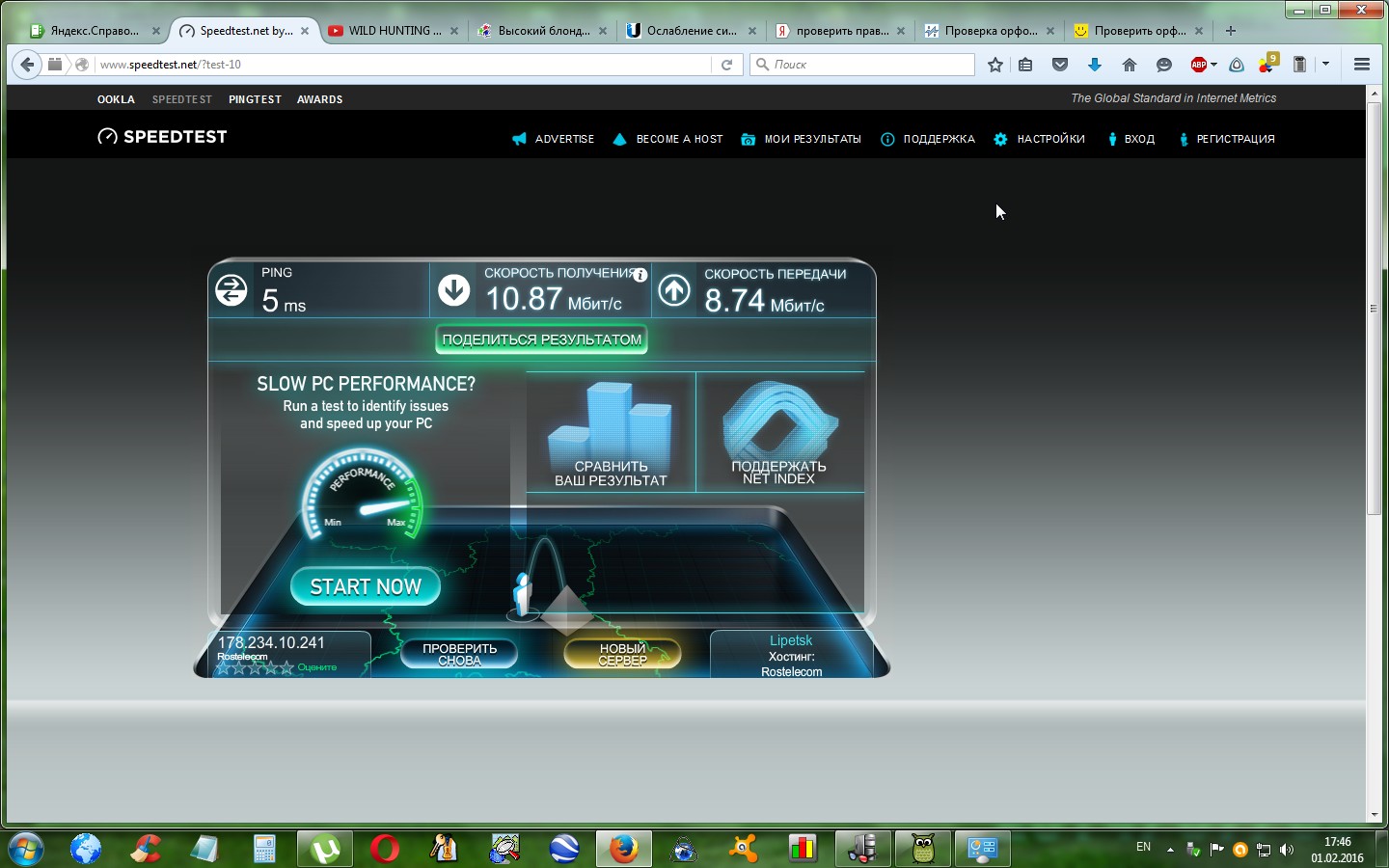Open Adblock Plus dropdown arrow
The width and height of the screenshot is (1389, 868).
(1213, 65)
